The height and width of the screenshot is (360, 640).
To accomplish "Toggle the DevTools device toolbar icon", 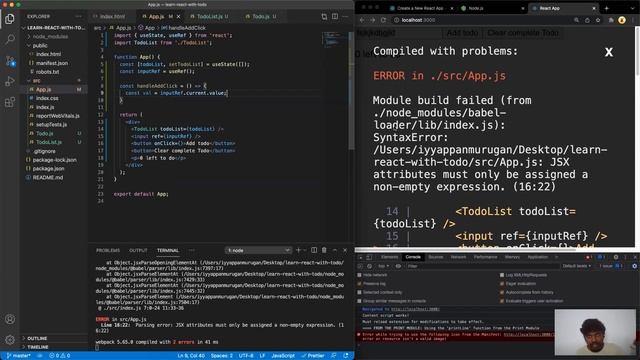I will (369, 257).
